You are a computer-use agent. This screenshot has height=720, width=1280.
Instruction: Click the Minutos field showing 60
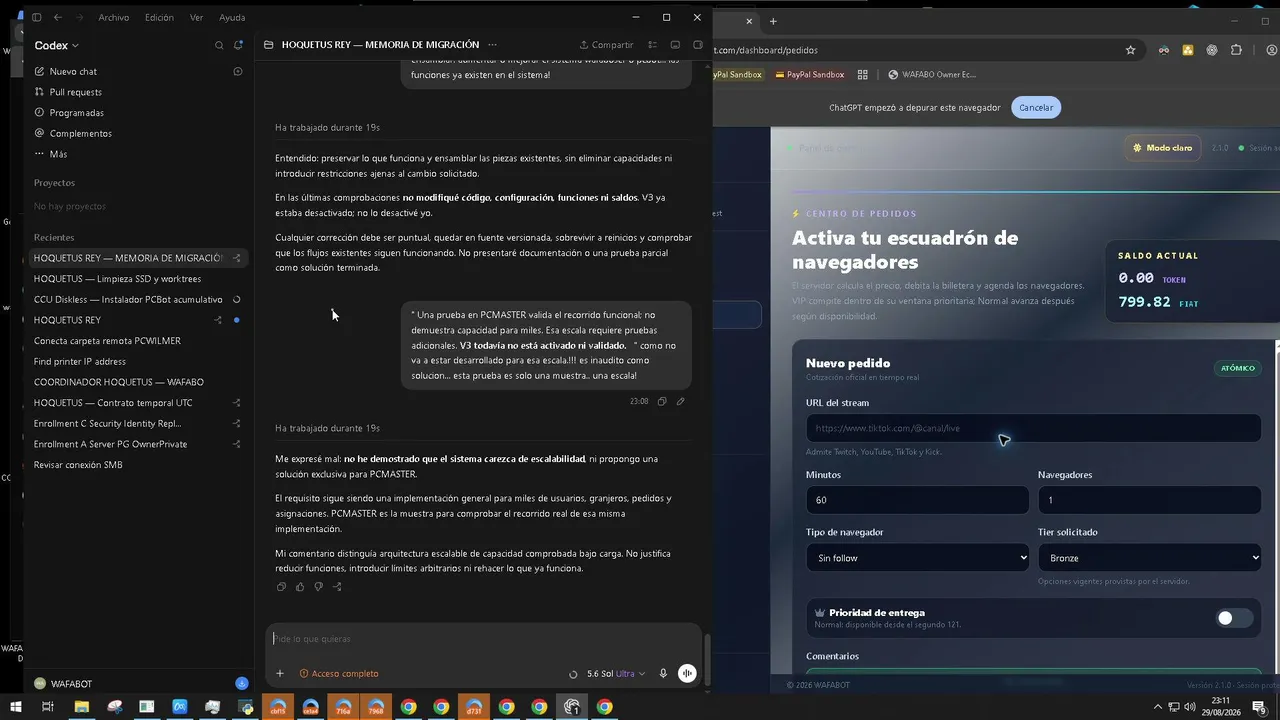pyautogui.click(x=917, y=500)
